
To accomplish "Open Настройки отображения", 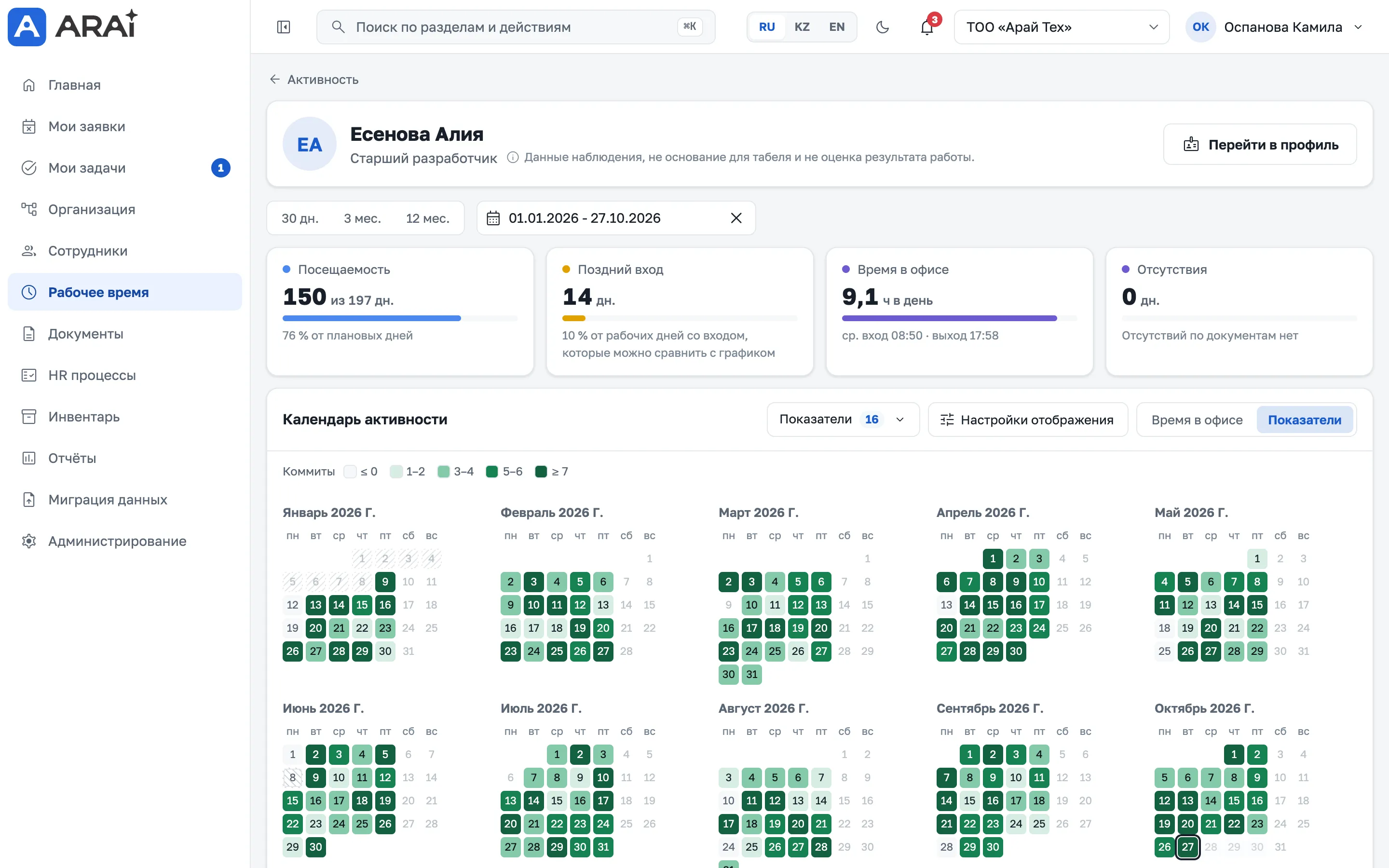I will click(1027, 420).
